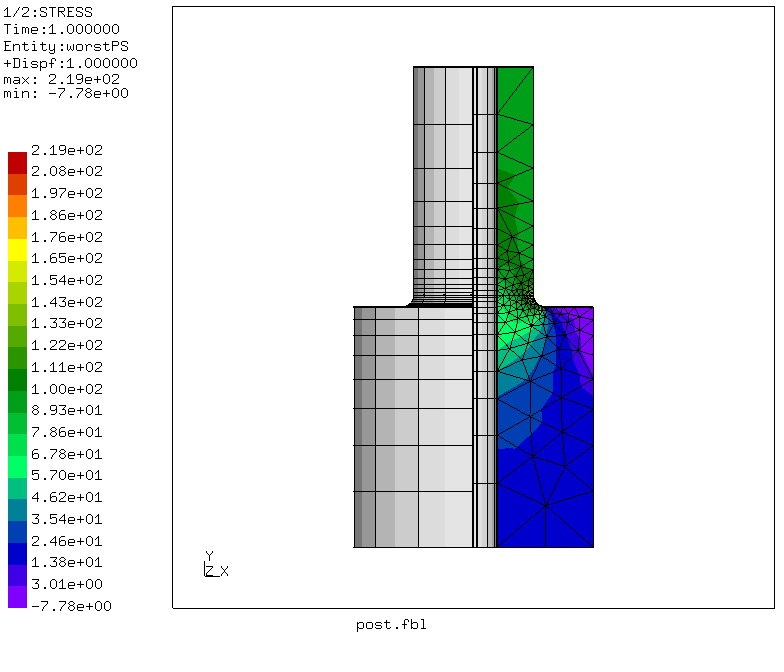Select the '1/2:STRESS' dataset title text

[48, 12]
